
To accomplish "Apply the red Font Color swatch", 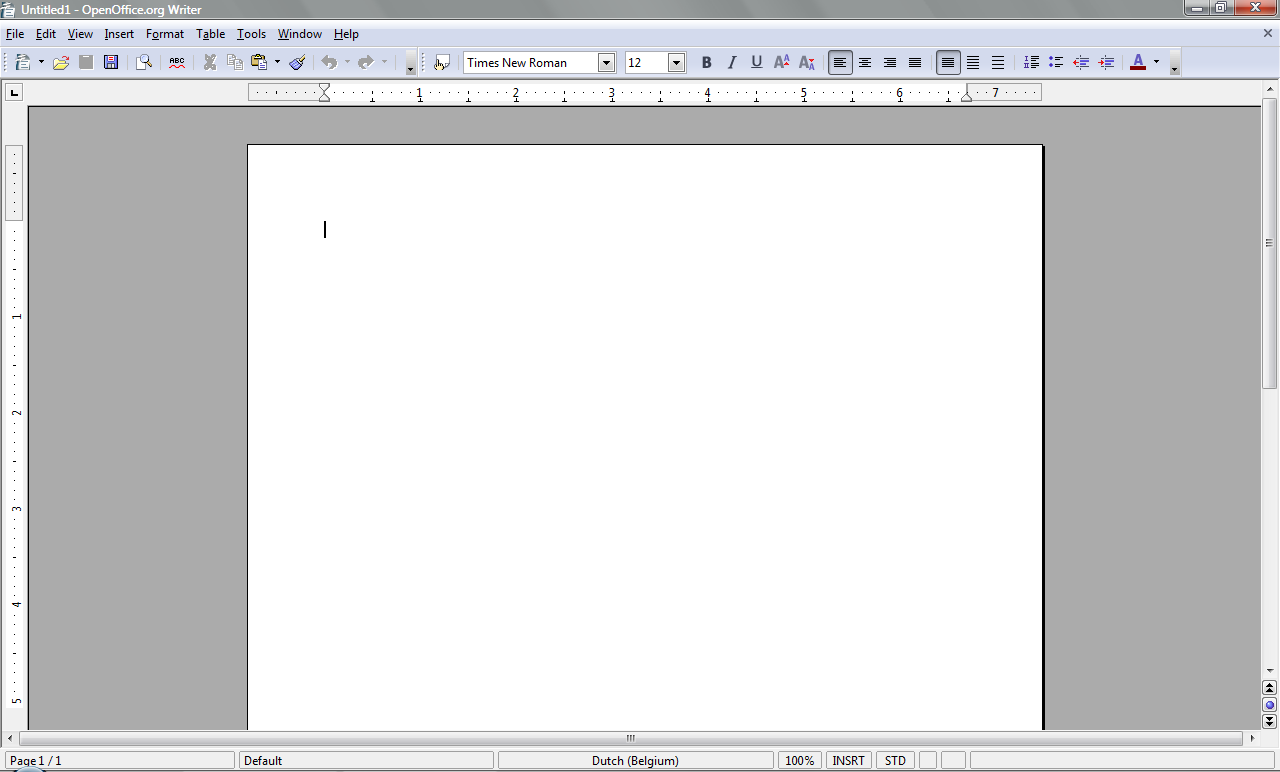I will (x=1137, y=63).
